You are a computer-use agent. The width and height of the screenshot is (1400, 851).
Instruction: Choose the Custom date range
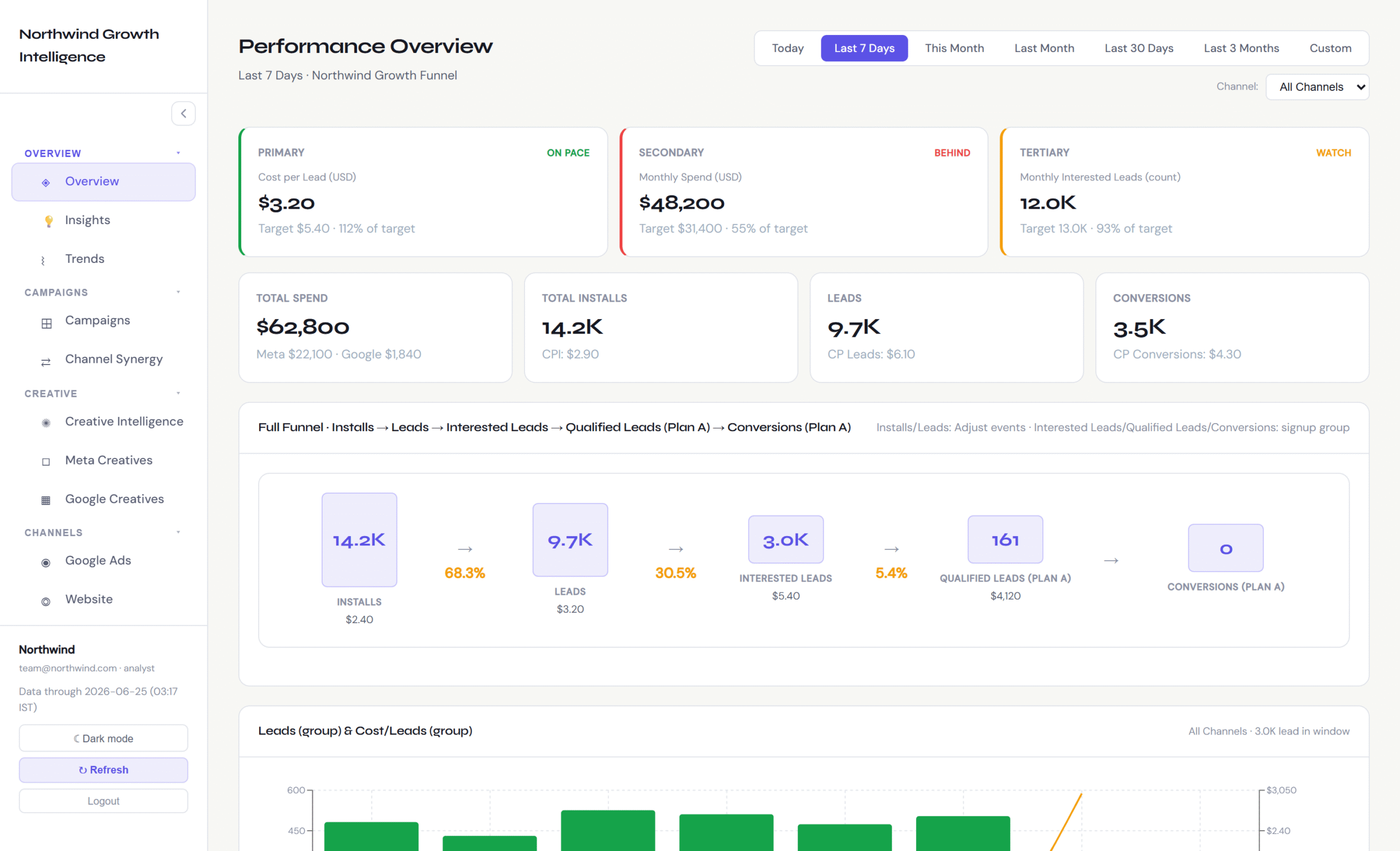point(1331,48)
